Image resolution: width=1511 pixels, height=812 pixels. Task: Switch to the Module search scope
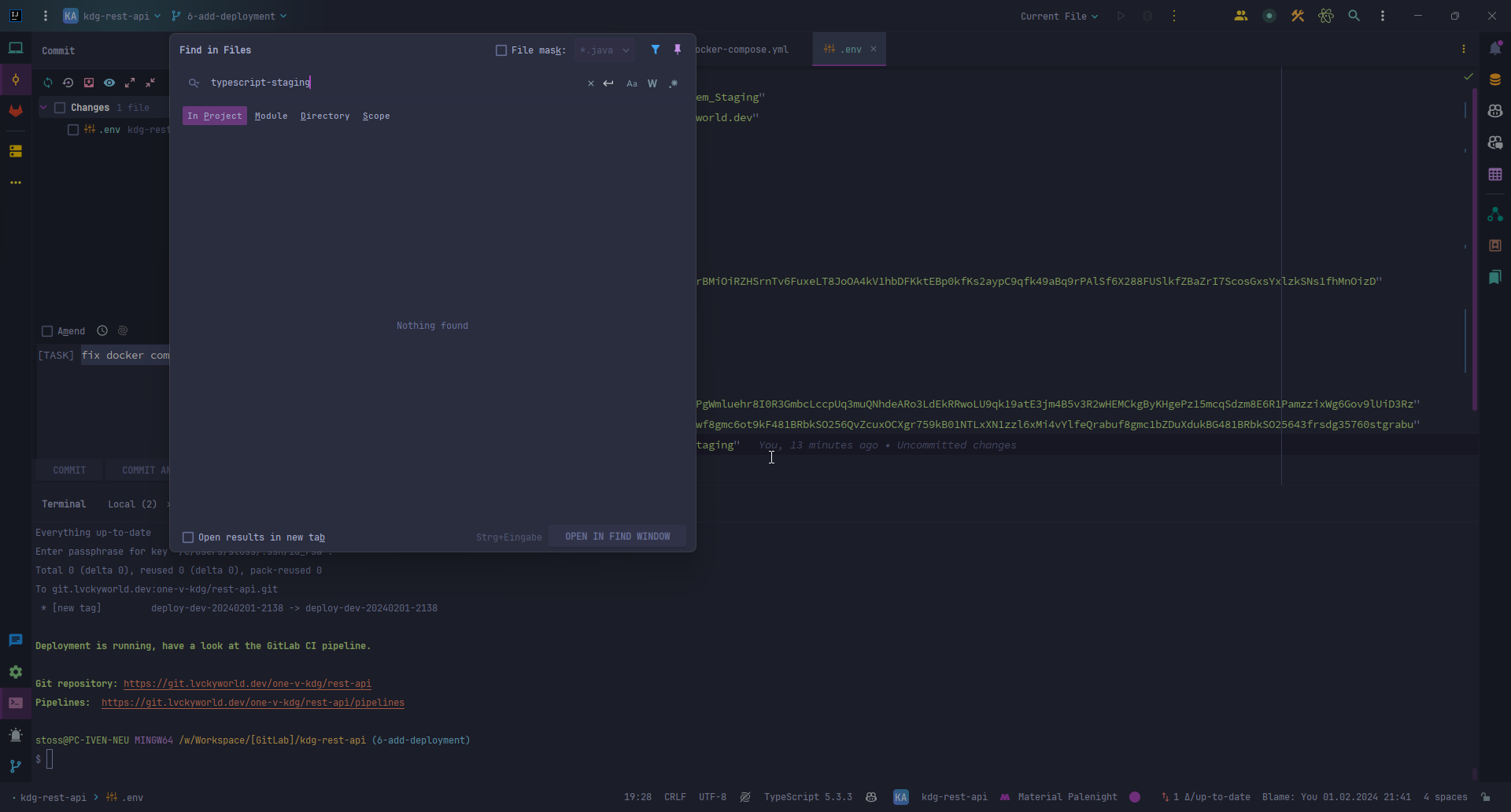(x=271, y=116)
